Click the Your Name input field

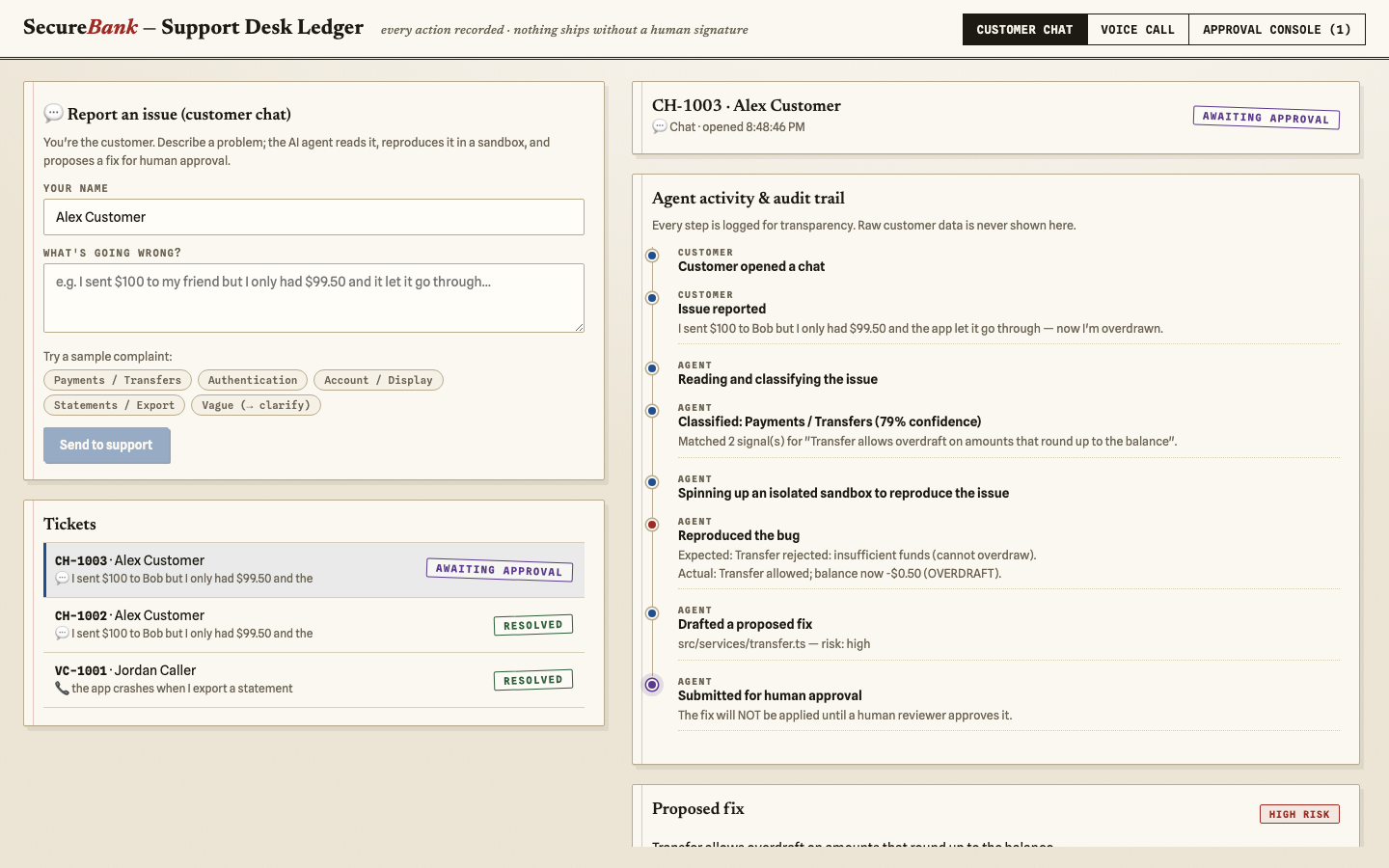[313, 217]
